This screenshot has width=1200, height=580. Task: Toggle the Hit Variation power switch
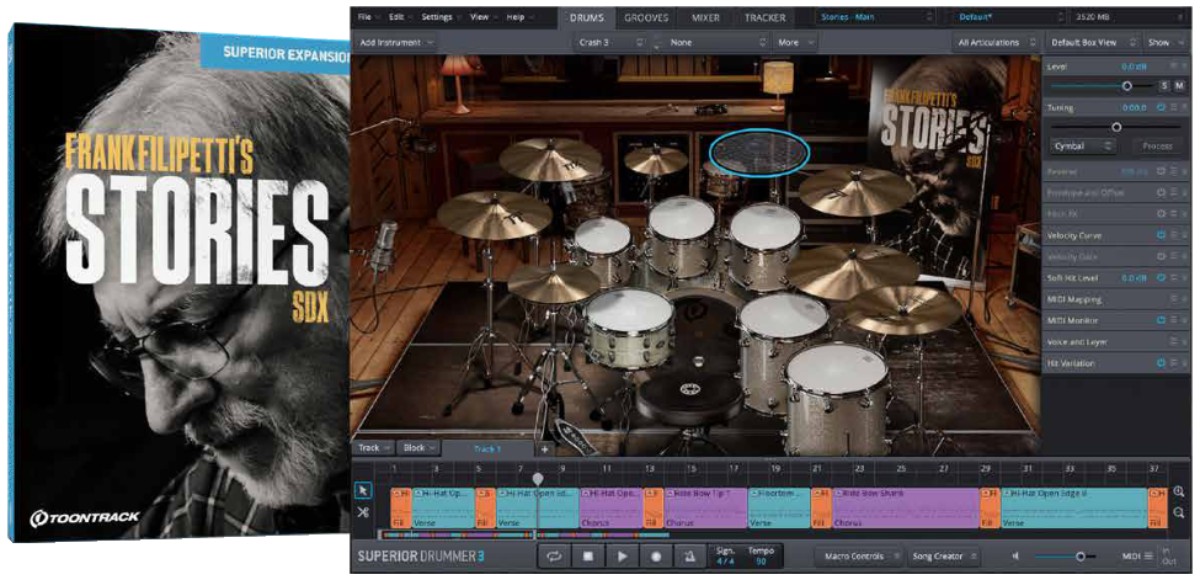[1161, 363]
